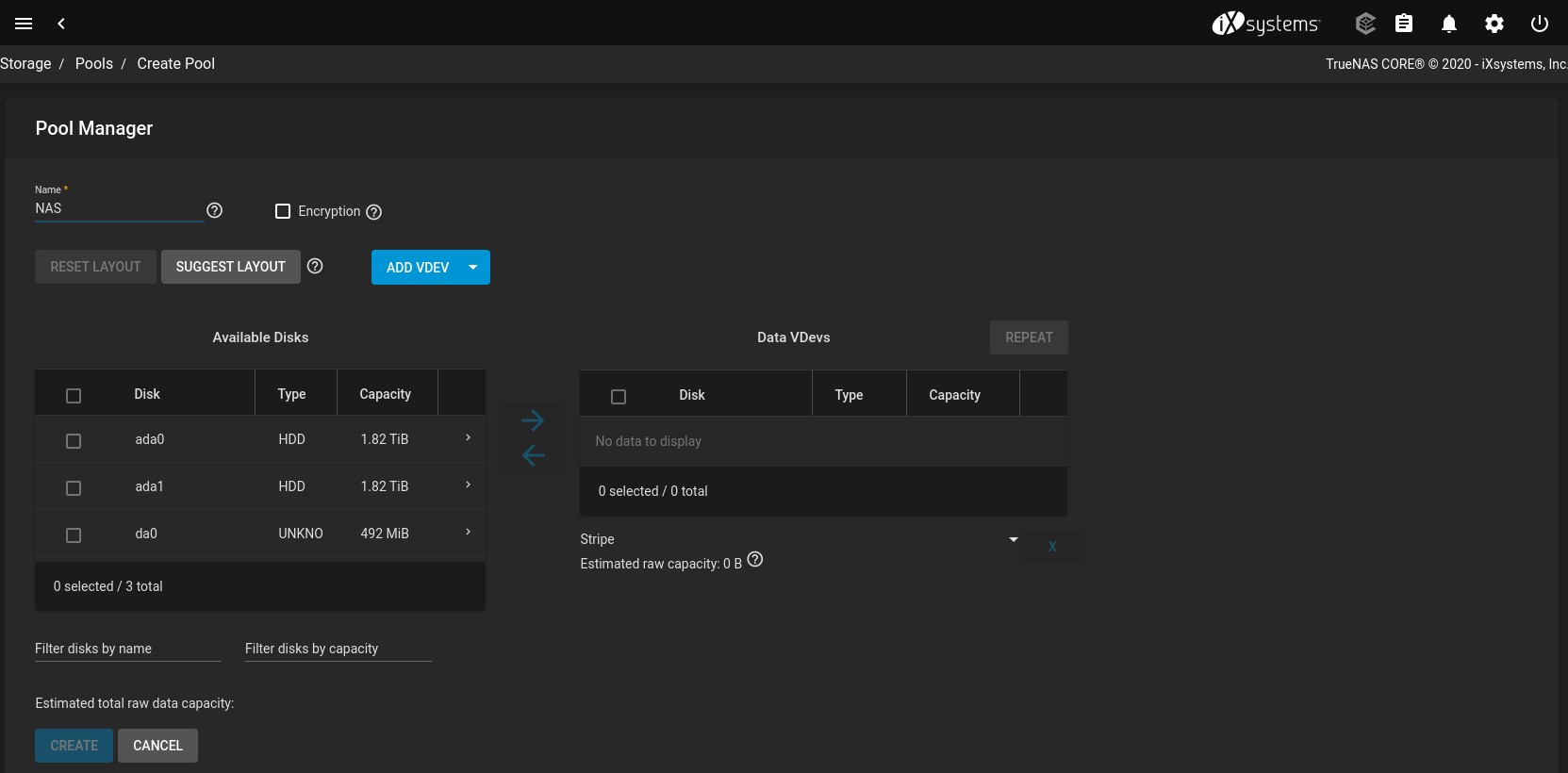The height and width of the screenshot is (773, 1568).
Task: Go to Pools in breadcrumb
Action: (94, 64)
